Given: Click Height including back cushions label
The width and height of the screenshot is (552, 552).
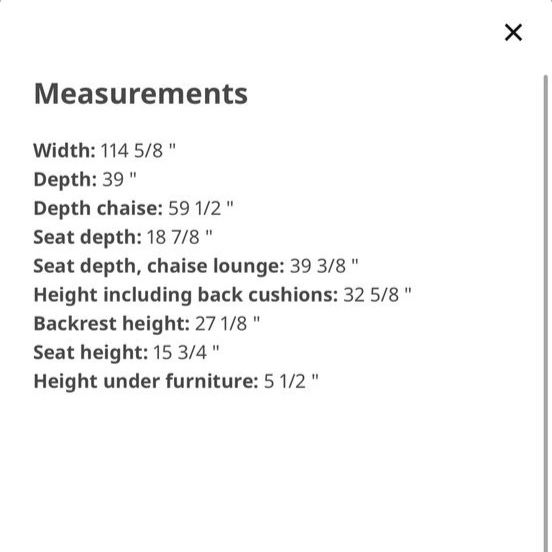Looking at the screenshot, I should [186, 295].
